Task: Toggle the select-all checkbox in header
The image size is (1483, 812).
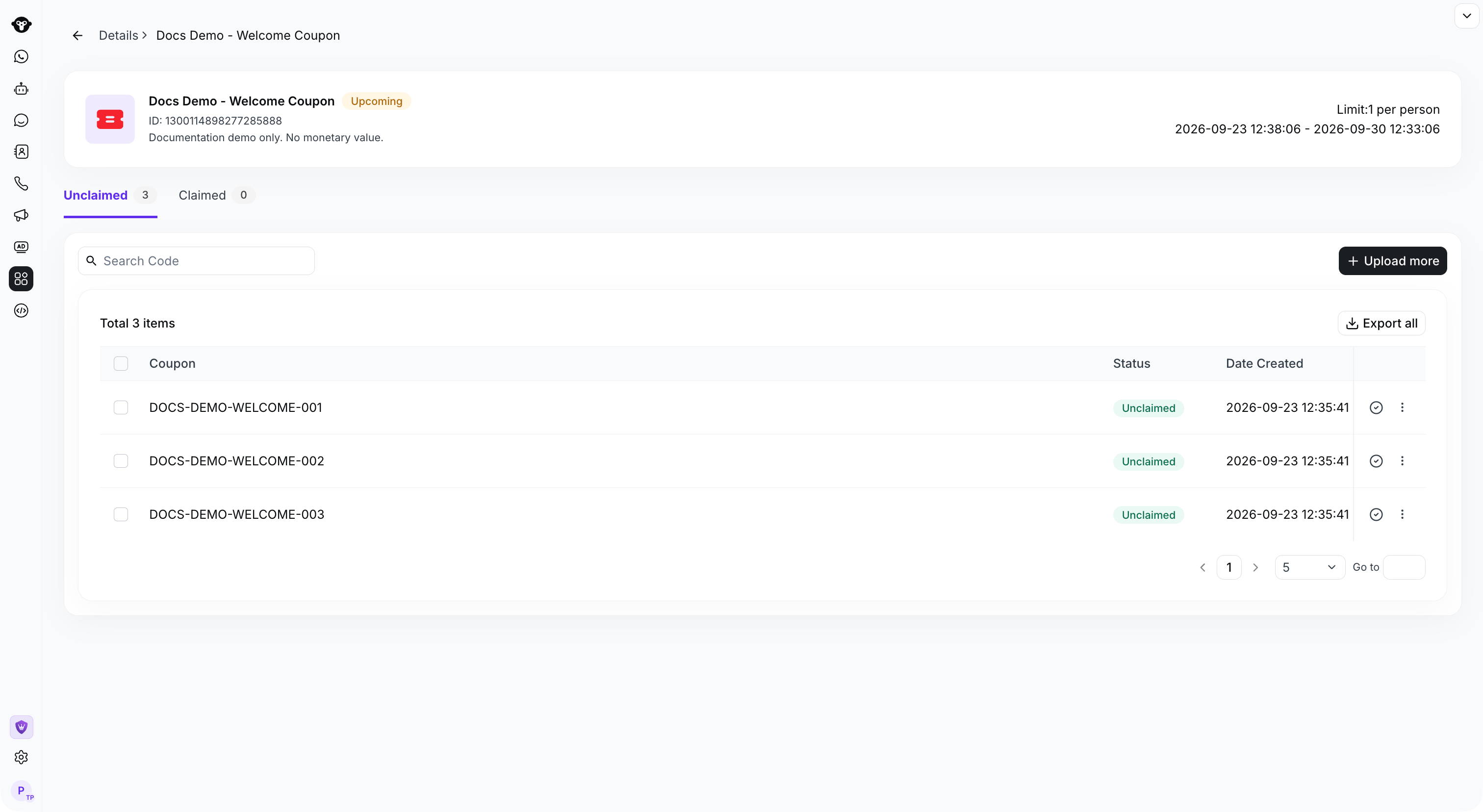Action: point(121,364)
